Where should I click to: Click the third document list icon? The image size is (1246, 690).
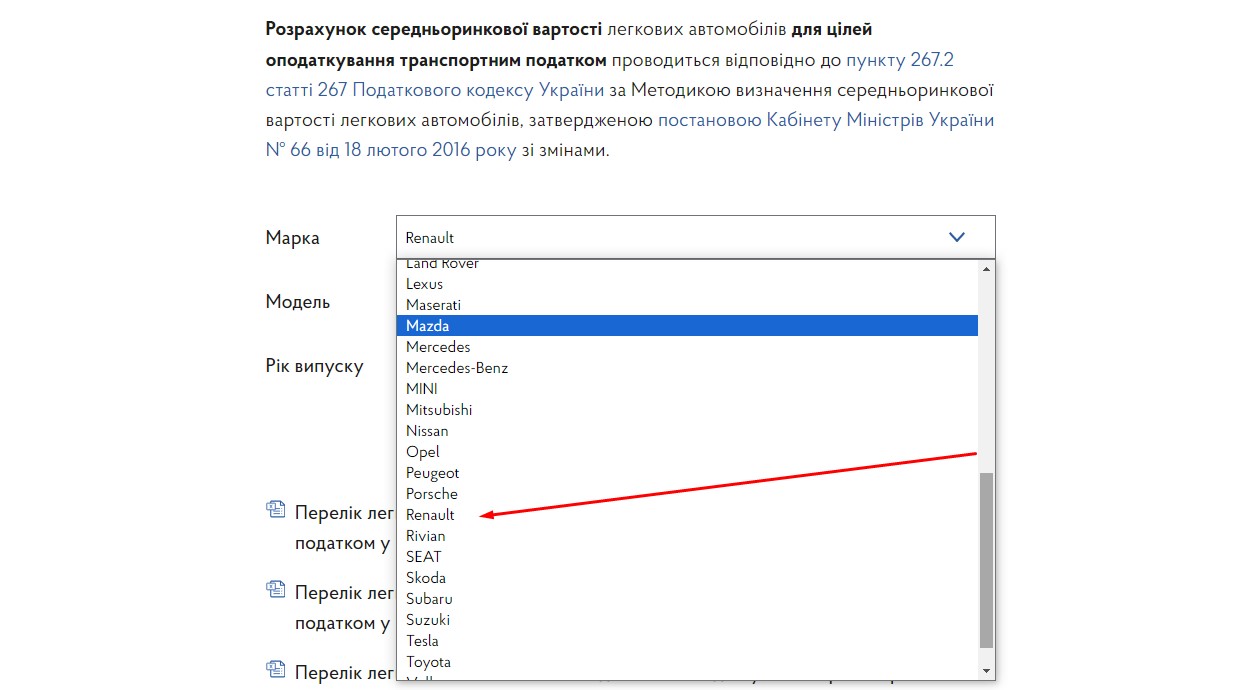pos(275,668)
